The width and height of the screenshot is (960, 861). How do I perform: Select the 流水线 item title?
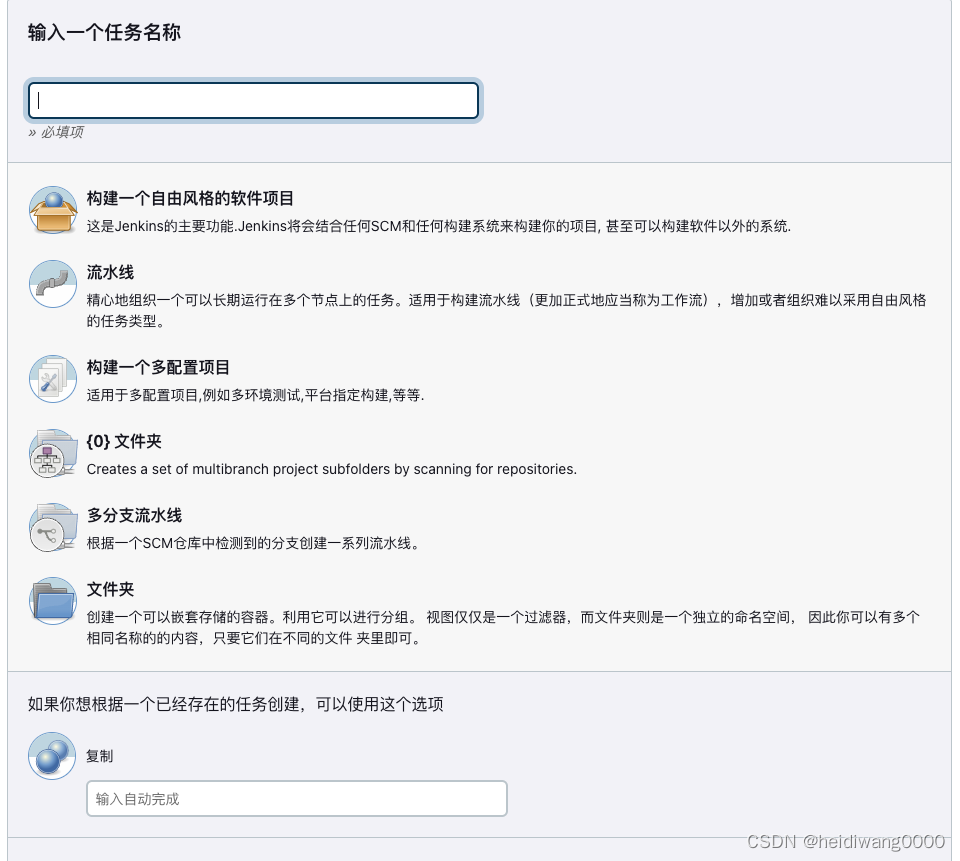110,272
